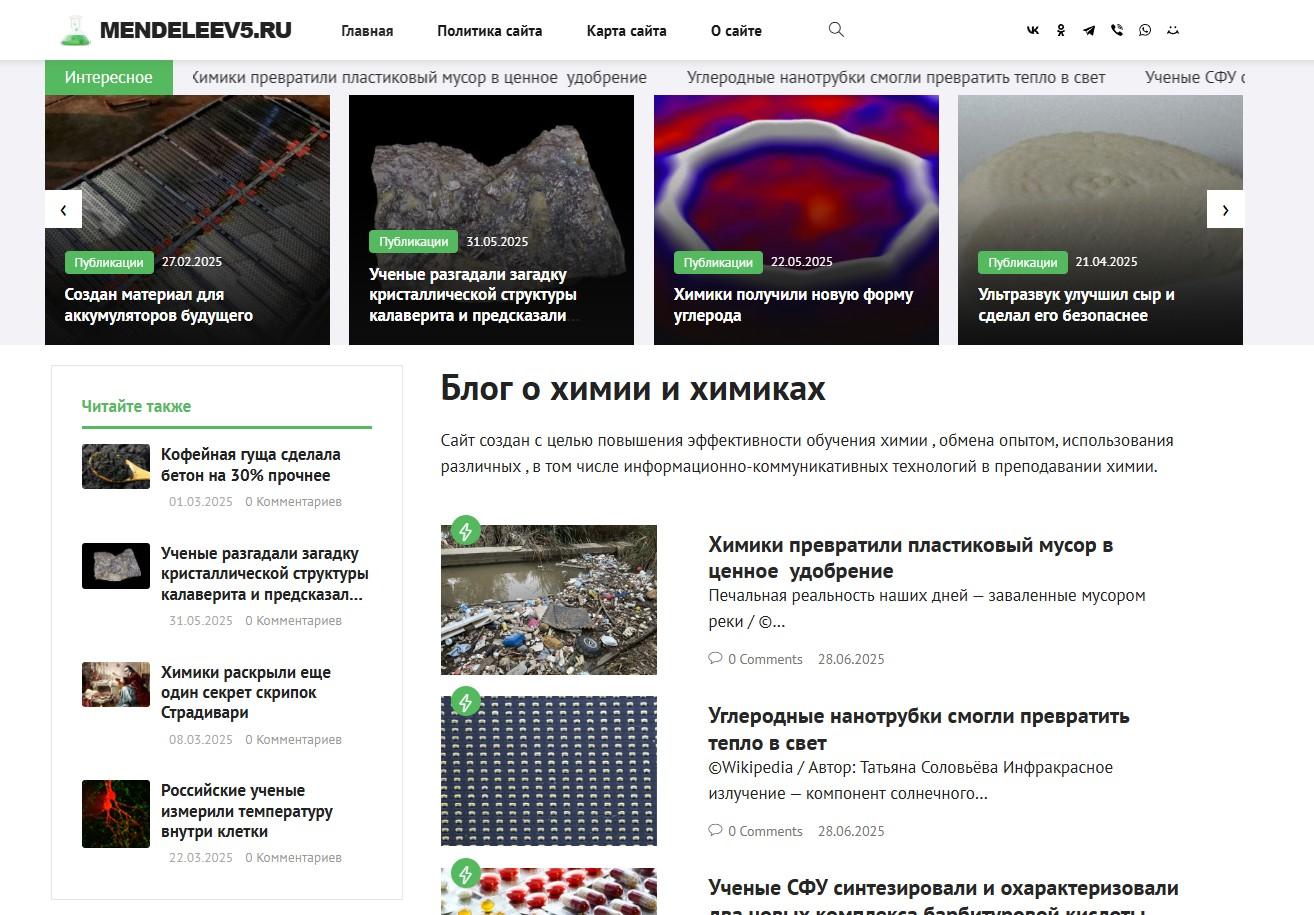
Task: Click the 27.02.2025 date on slide
Action: point(192,262)
